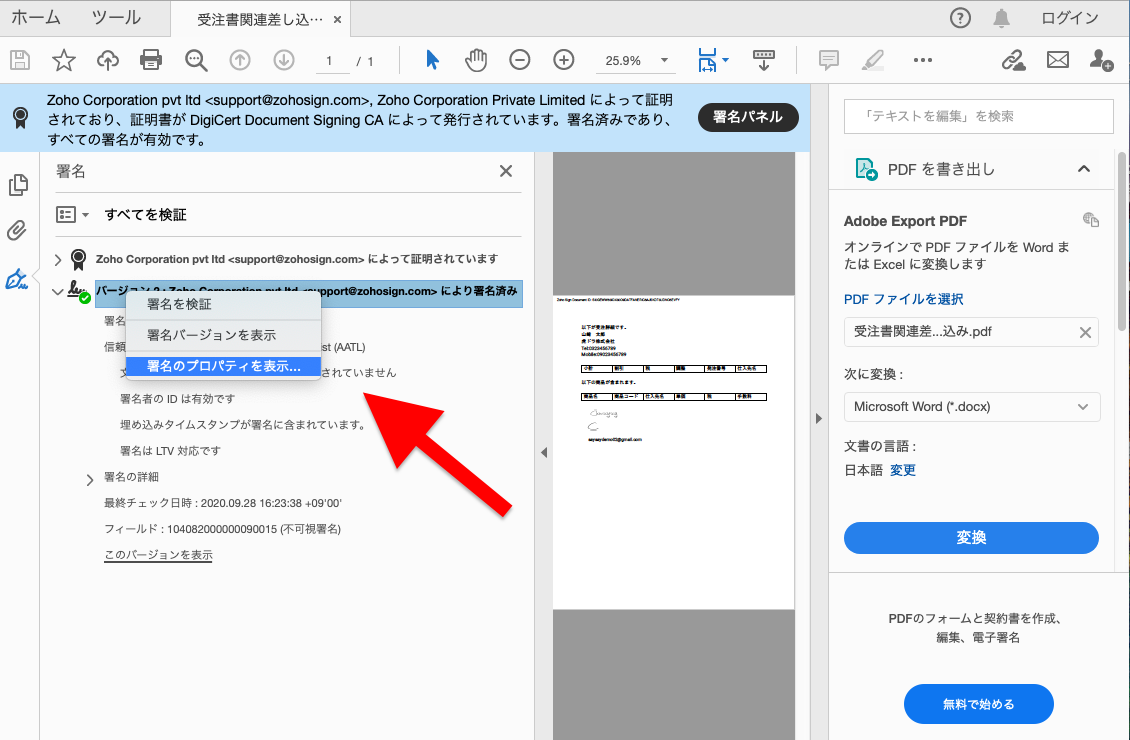Activate the Hand pan tool
This screenshot has width=1130, height=740.
tap(476, 60)
